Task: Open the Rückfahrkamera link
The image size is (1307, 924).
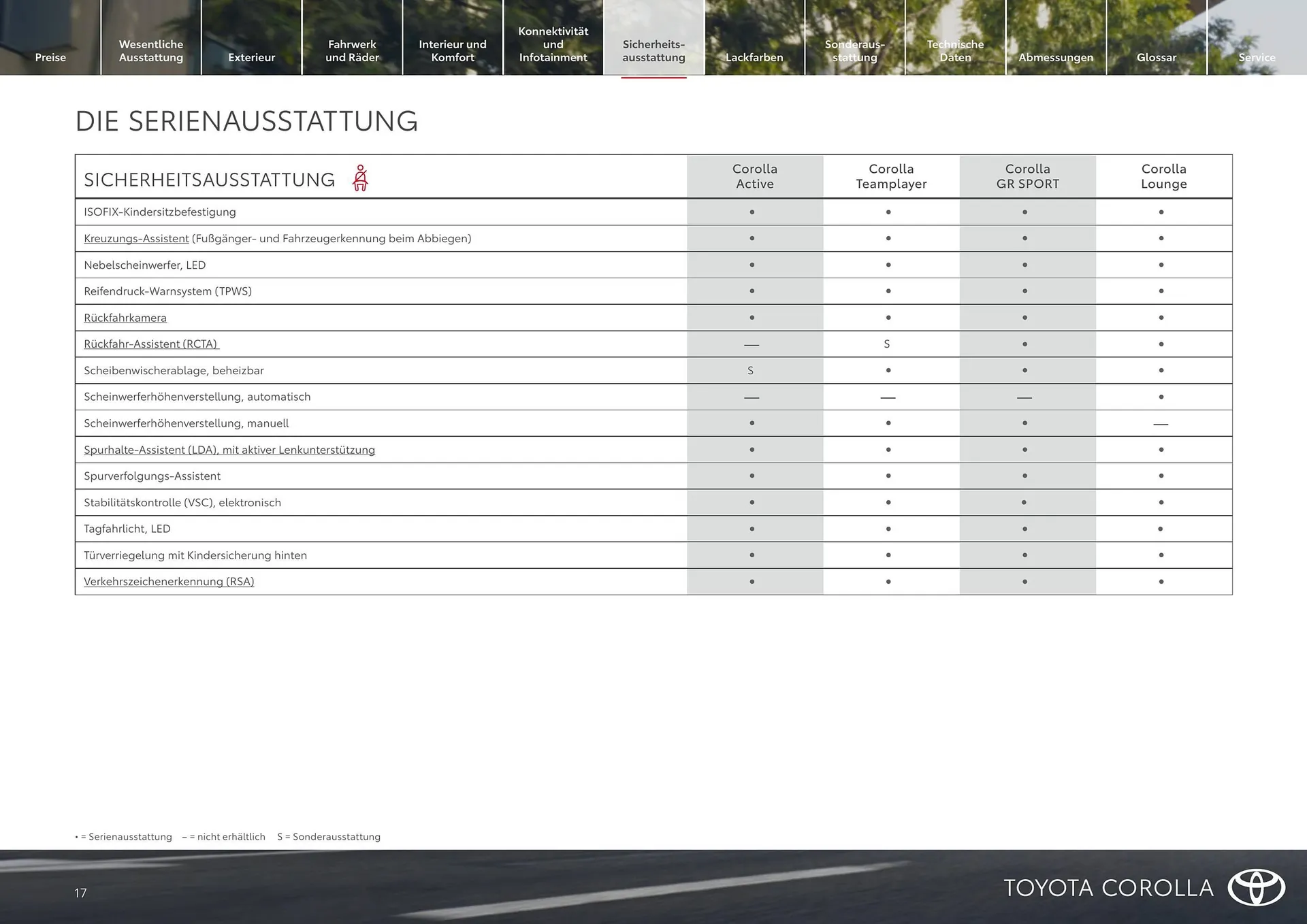Action: pyautogui.click(x=125, y=317)
